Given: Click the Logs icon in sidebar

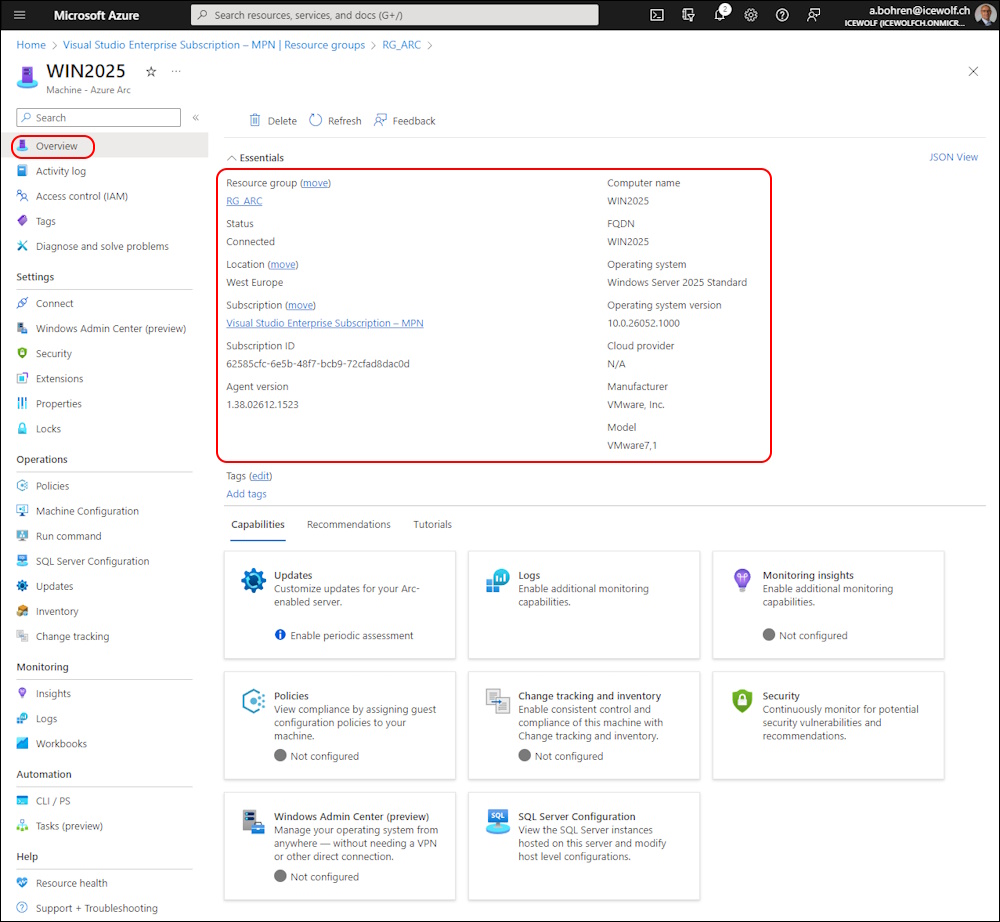Looking at the screenshot, I should [22, 719].
